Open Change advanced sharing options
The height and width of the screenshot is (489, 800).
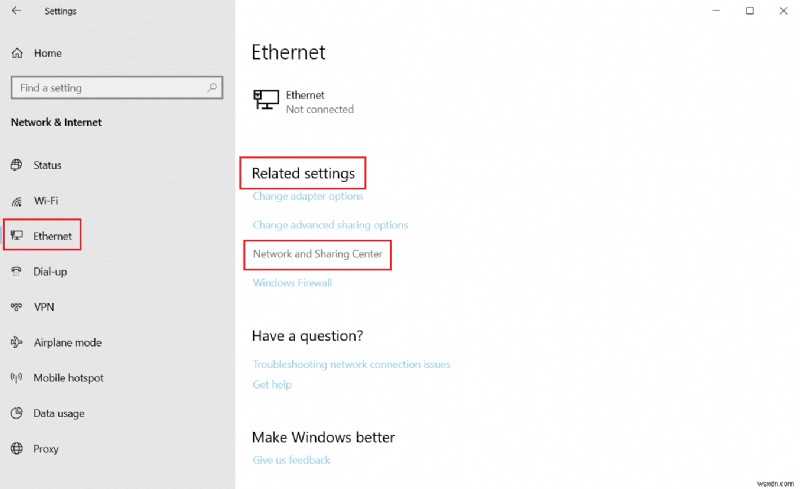(x=330, y=225)
